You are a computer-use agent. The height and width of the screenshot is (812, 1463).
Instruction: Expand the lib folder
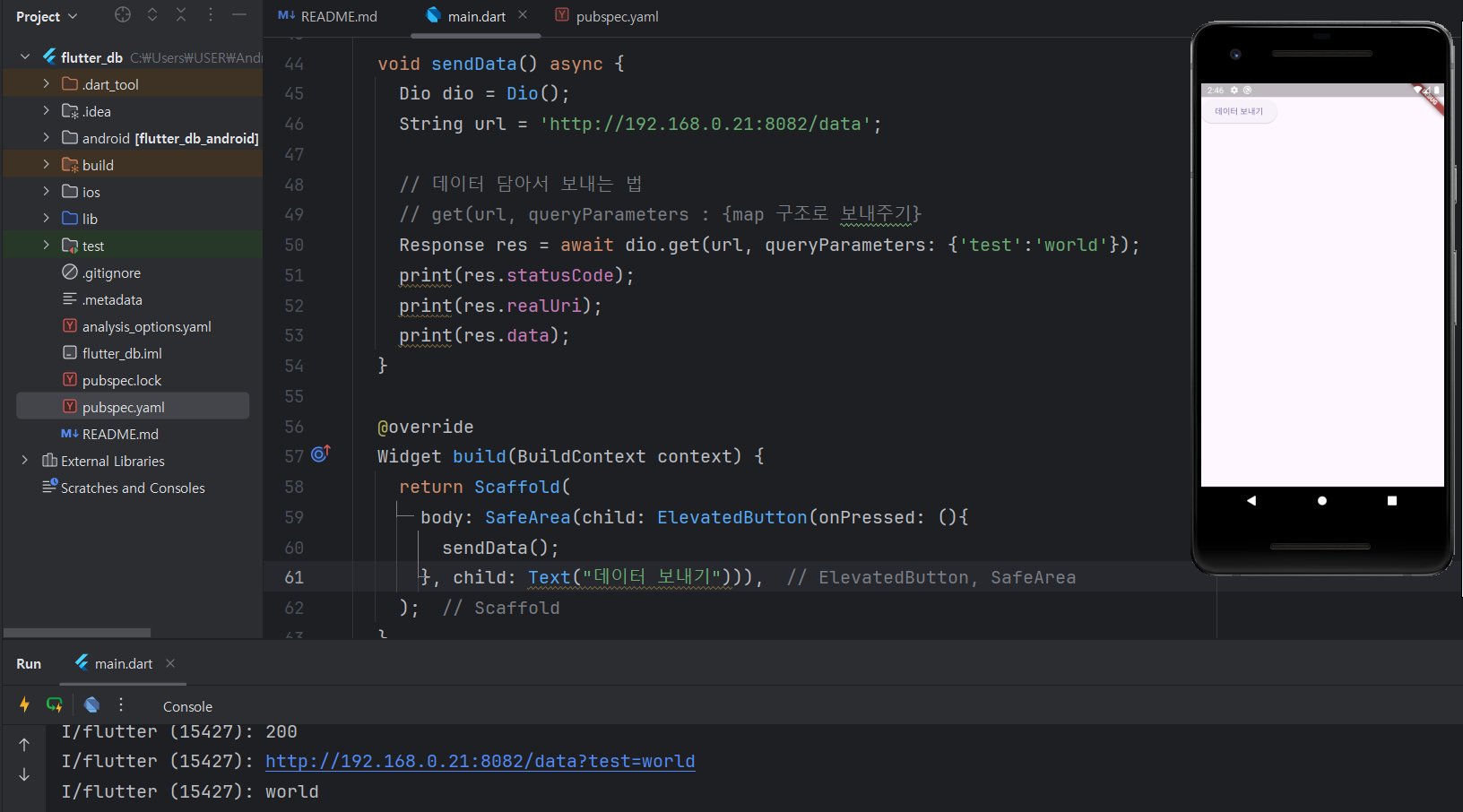click(x=46, y=219)
